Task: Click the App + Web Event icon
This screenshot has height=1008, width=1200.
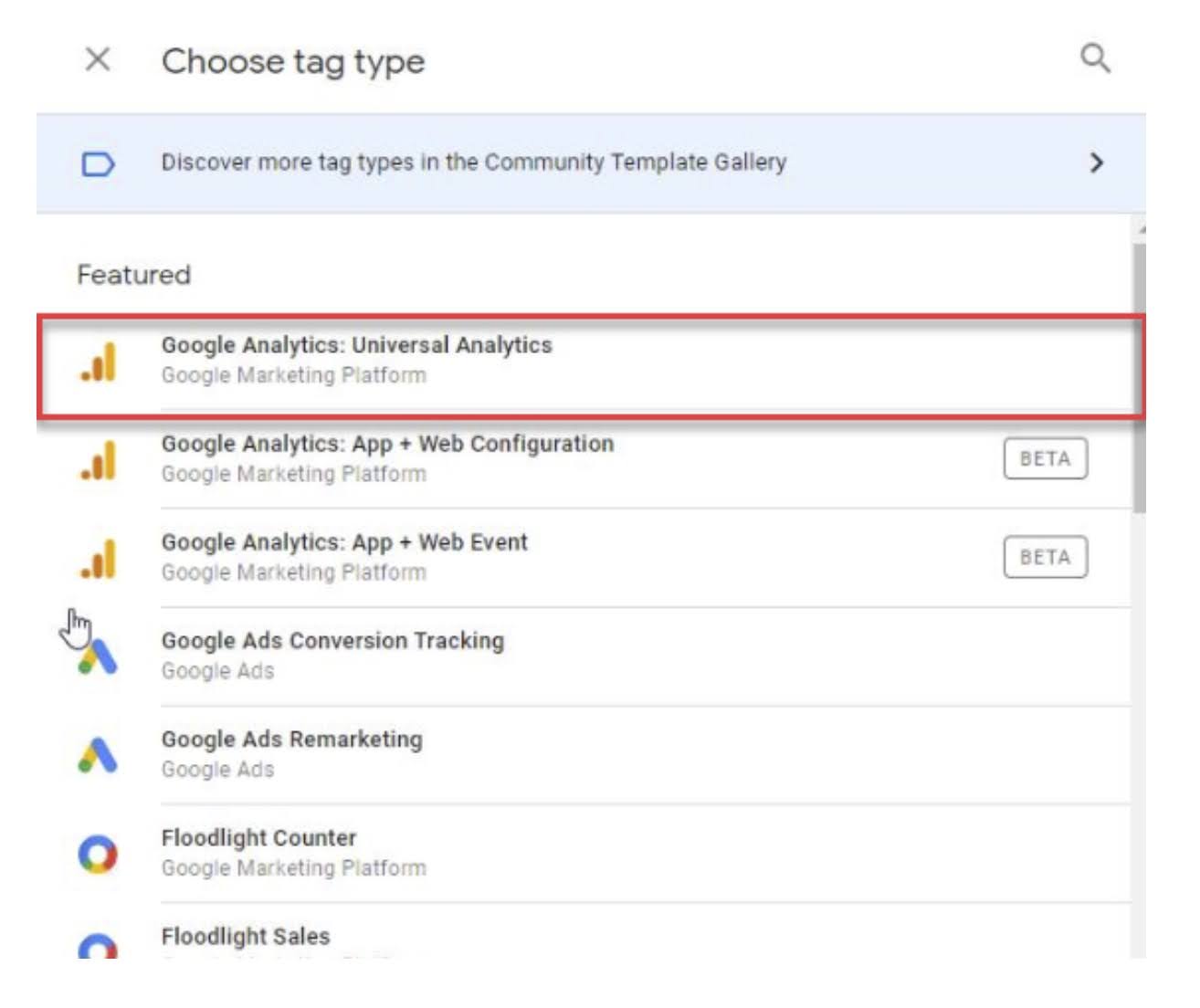Action: [x=99, y=559]
